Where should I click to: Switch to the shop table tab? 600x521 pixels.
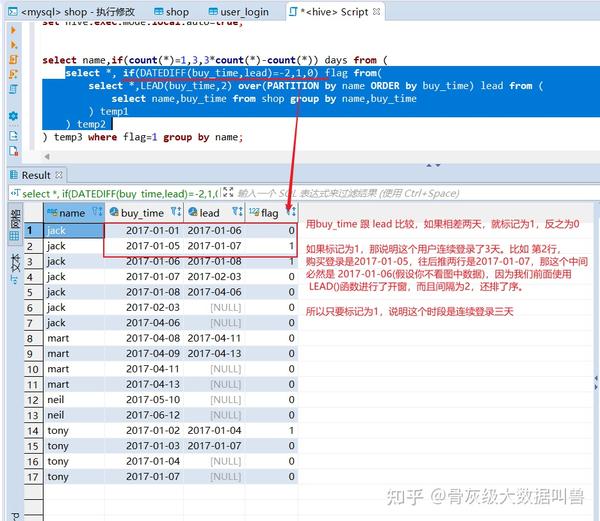pos(172,12)
